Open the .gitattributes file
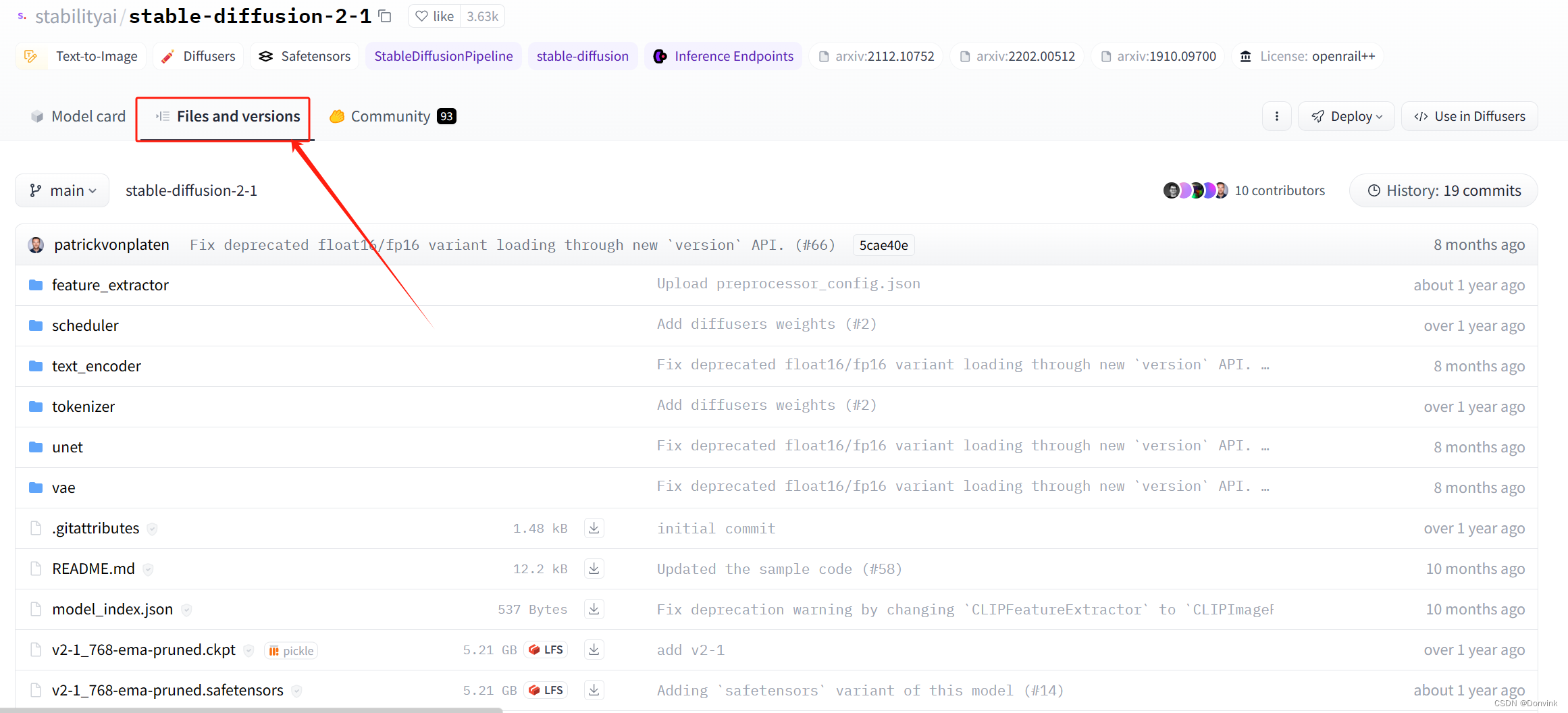The width and height of the screenshot is (1568, 713). point(96,528)
